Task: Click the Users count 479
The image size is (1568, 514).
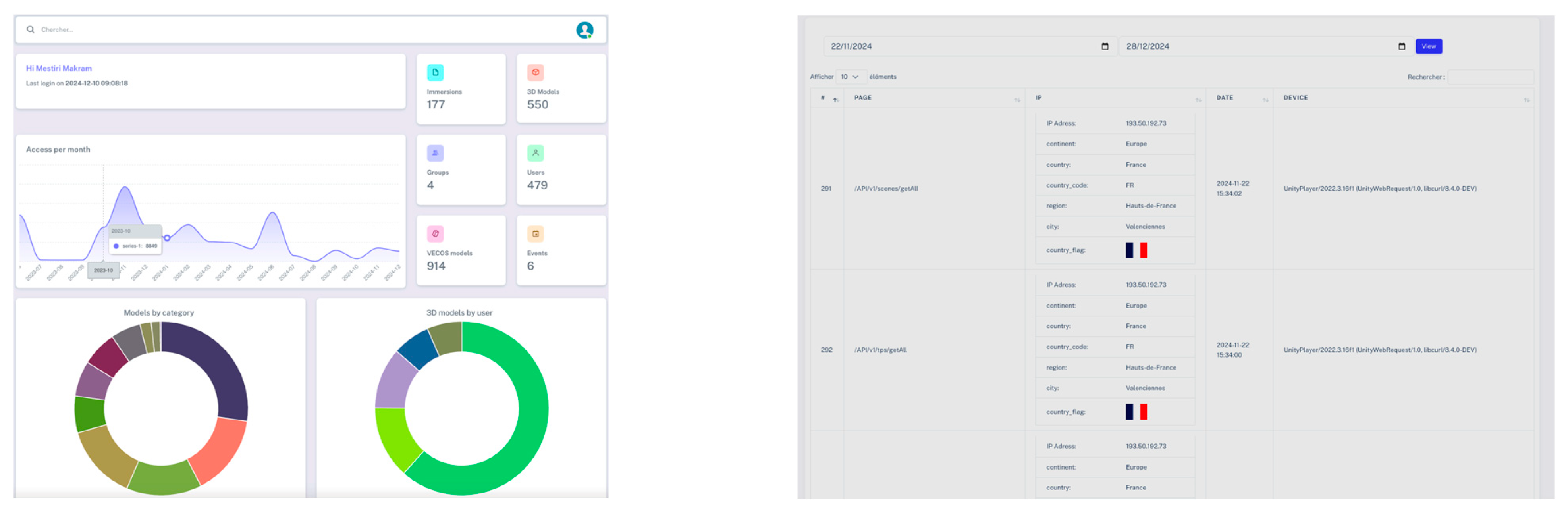Action: click(537, 185)
